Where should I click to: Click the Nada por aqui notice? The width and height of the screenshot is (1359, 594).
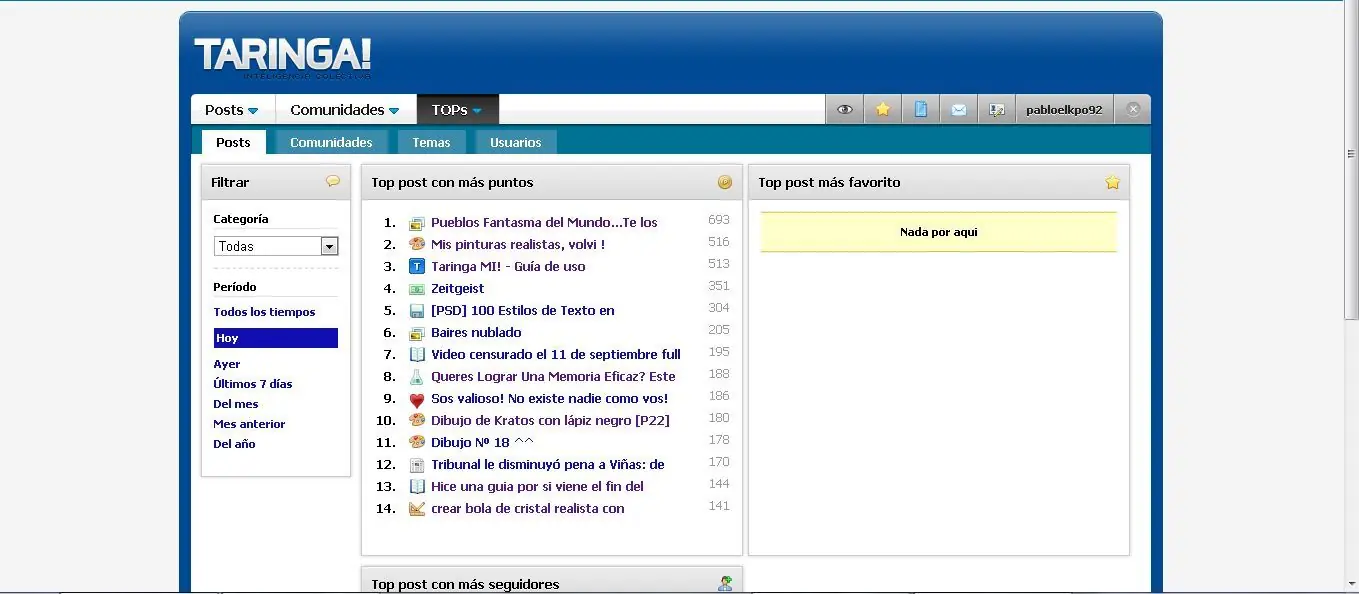coord(939,232)
